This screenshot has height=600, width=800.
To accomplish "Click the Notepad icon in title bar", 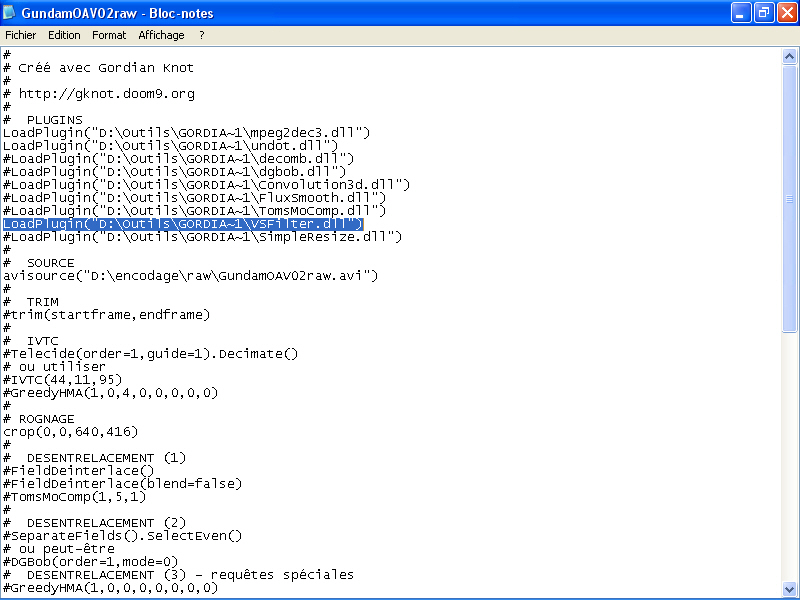I will pyautogui.click(x=9, y=12).
